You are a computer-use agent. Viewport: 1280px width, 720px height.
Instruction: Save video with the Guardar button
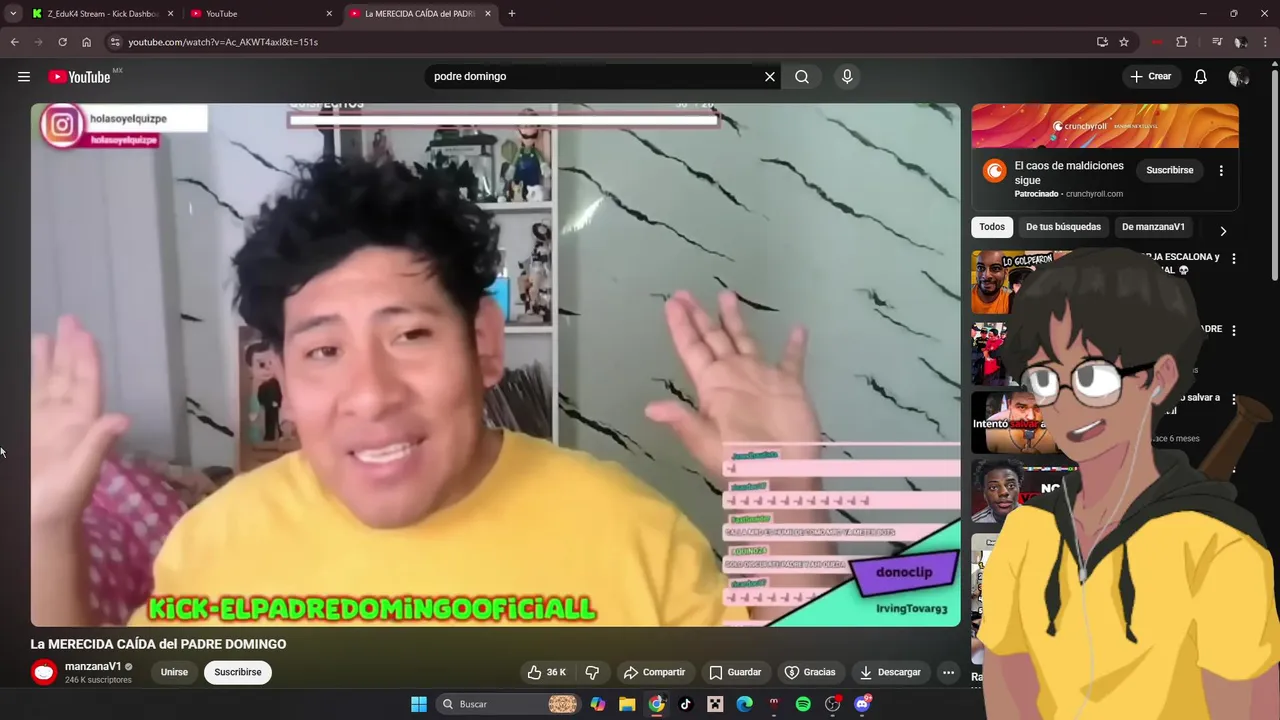pos(735,672)
